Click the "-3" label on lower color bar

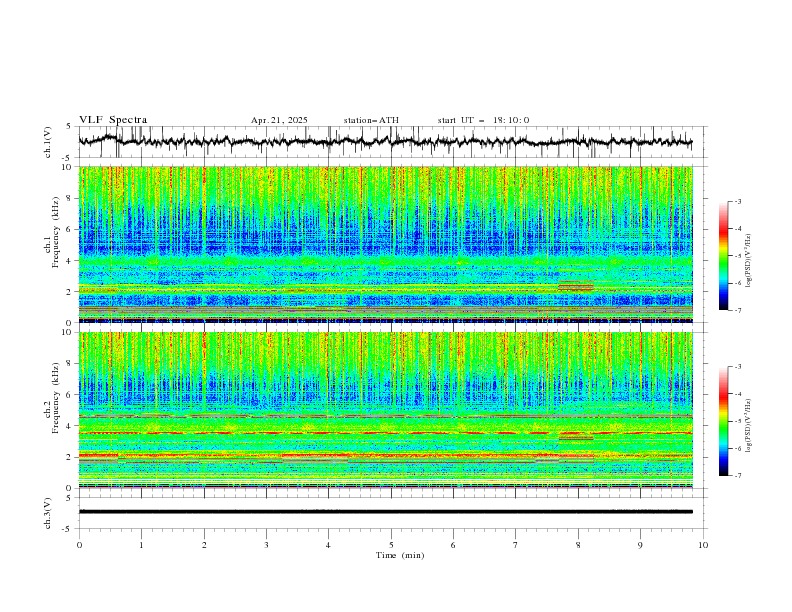click(x=737, y=367)
